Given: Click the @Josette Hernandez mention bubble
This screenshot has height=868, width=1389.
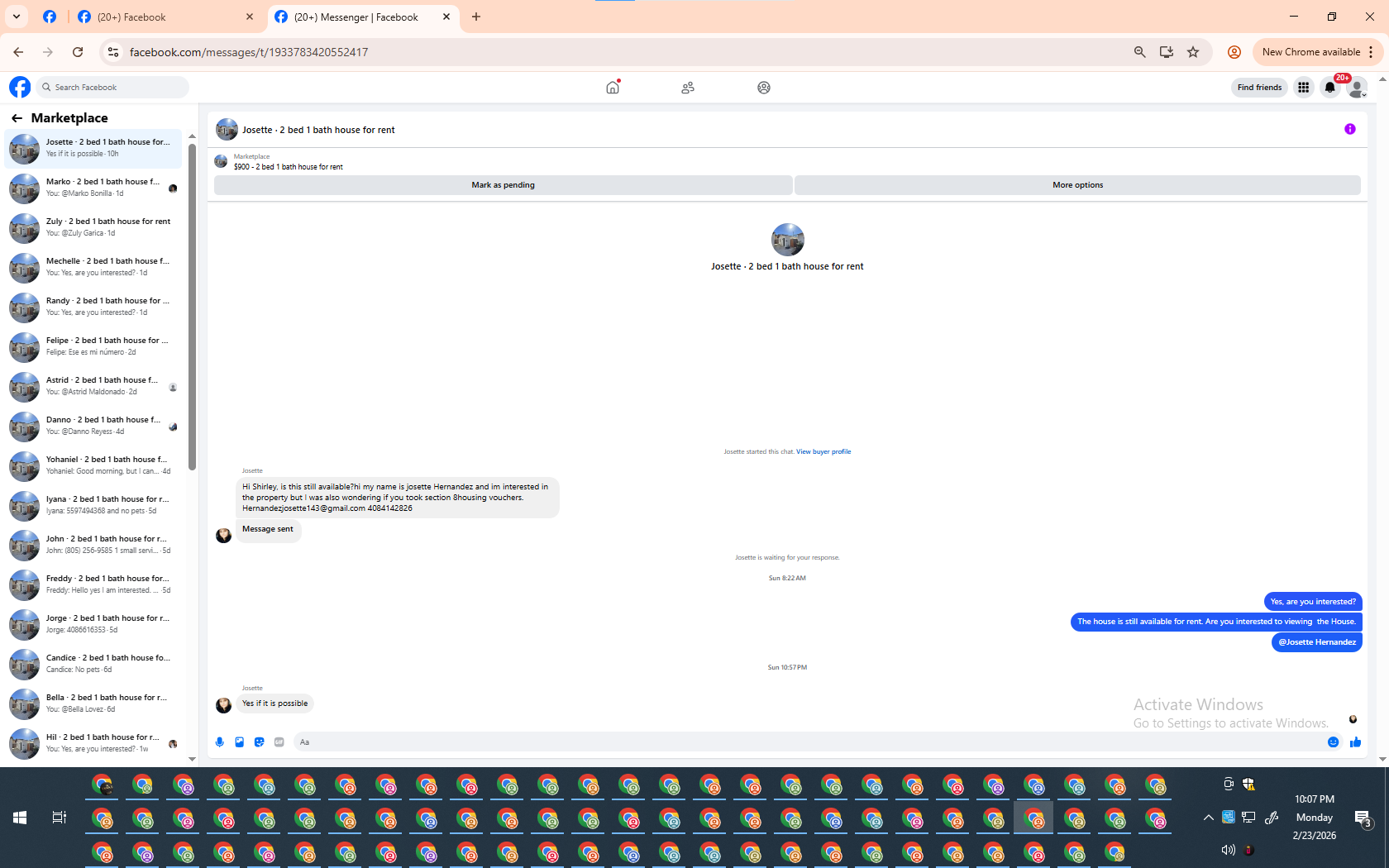Looking at the screenshot, I should 1317,642.
